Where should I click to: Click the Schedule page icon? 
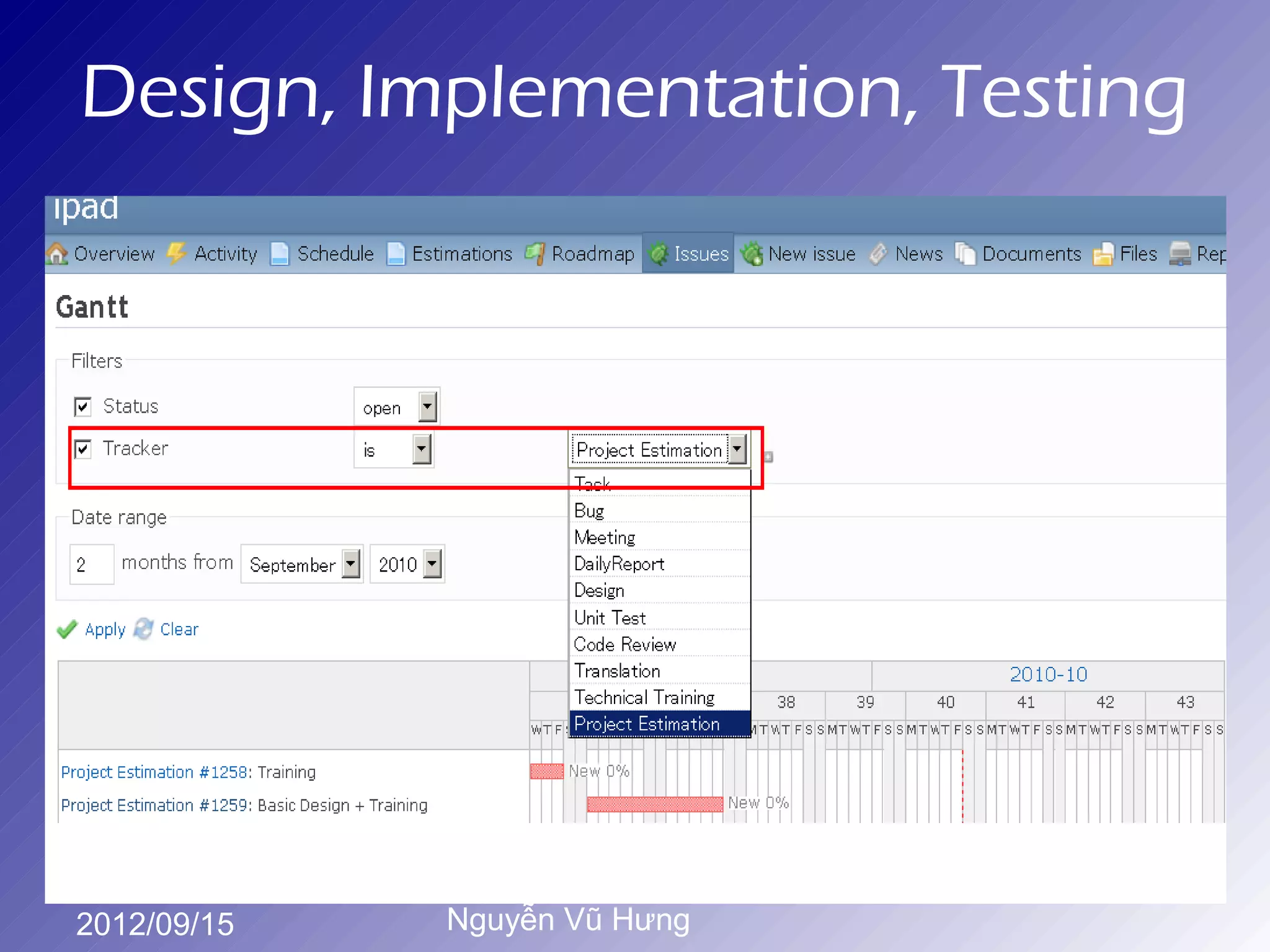click(280, 253)
